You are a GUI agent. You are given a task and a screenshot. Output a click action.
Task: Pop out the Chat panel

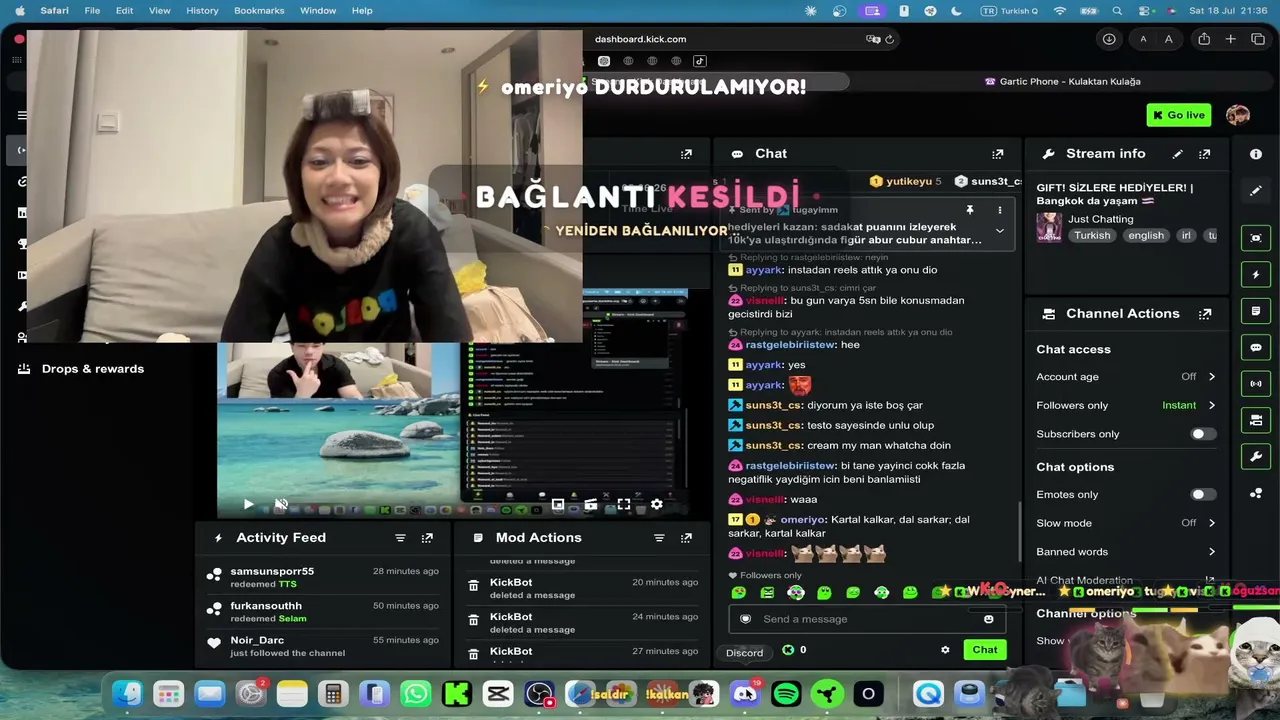pos(997,154)
